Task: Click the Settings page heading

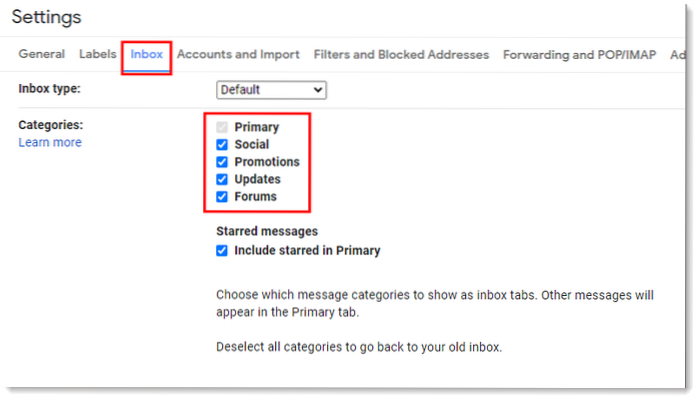Action: pos(46,18)
